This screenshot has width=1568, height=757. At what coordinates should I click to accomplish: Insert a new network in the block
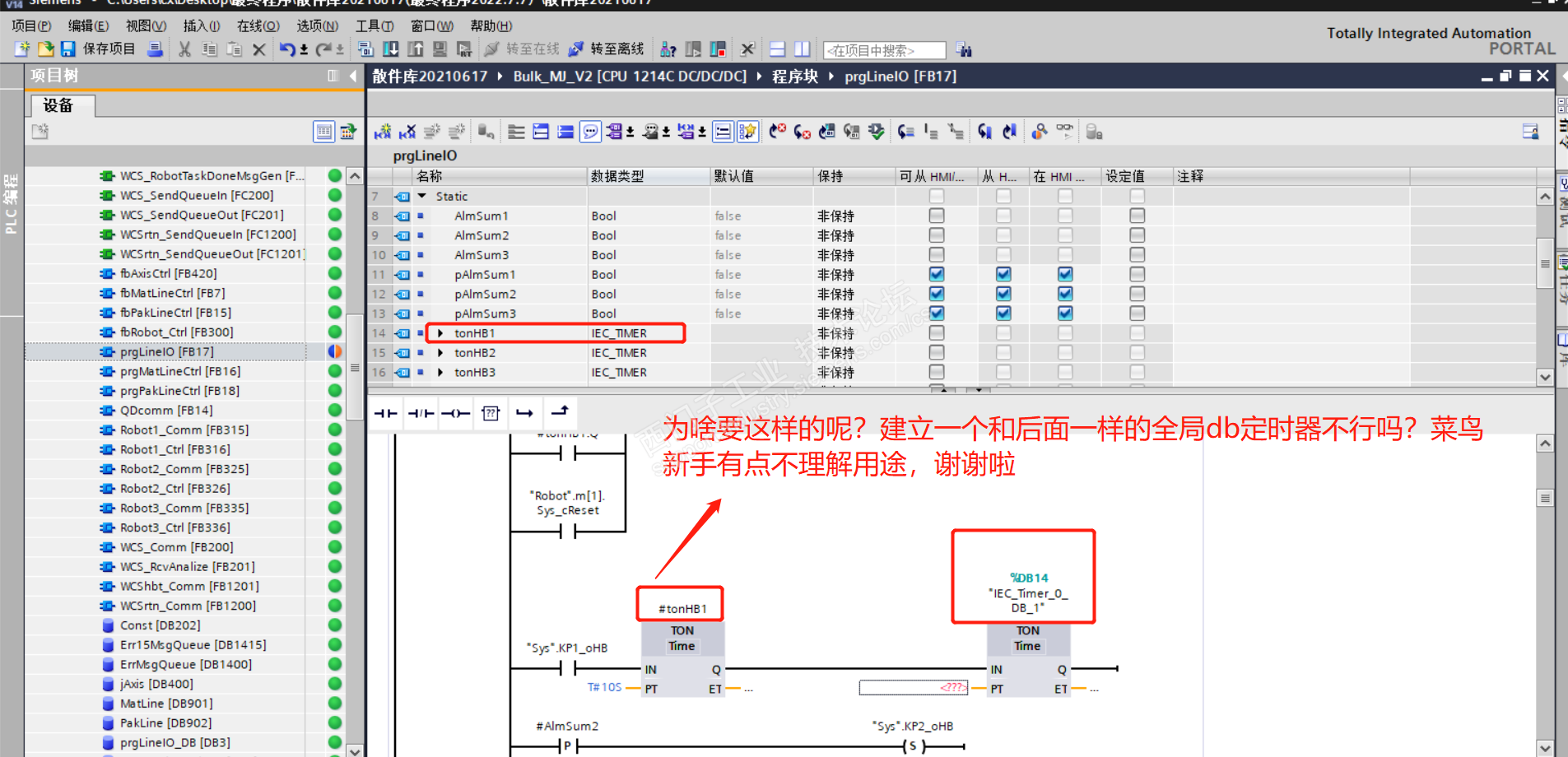coord(383,132)
